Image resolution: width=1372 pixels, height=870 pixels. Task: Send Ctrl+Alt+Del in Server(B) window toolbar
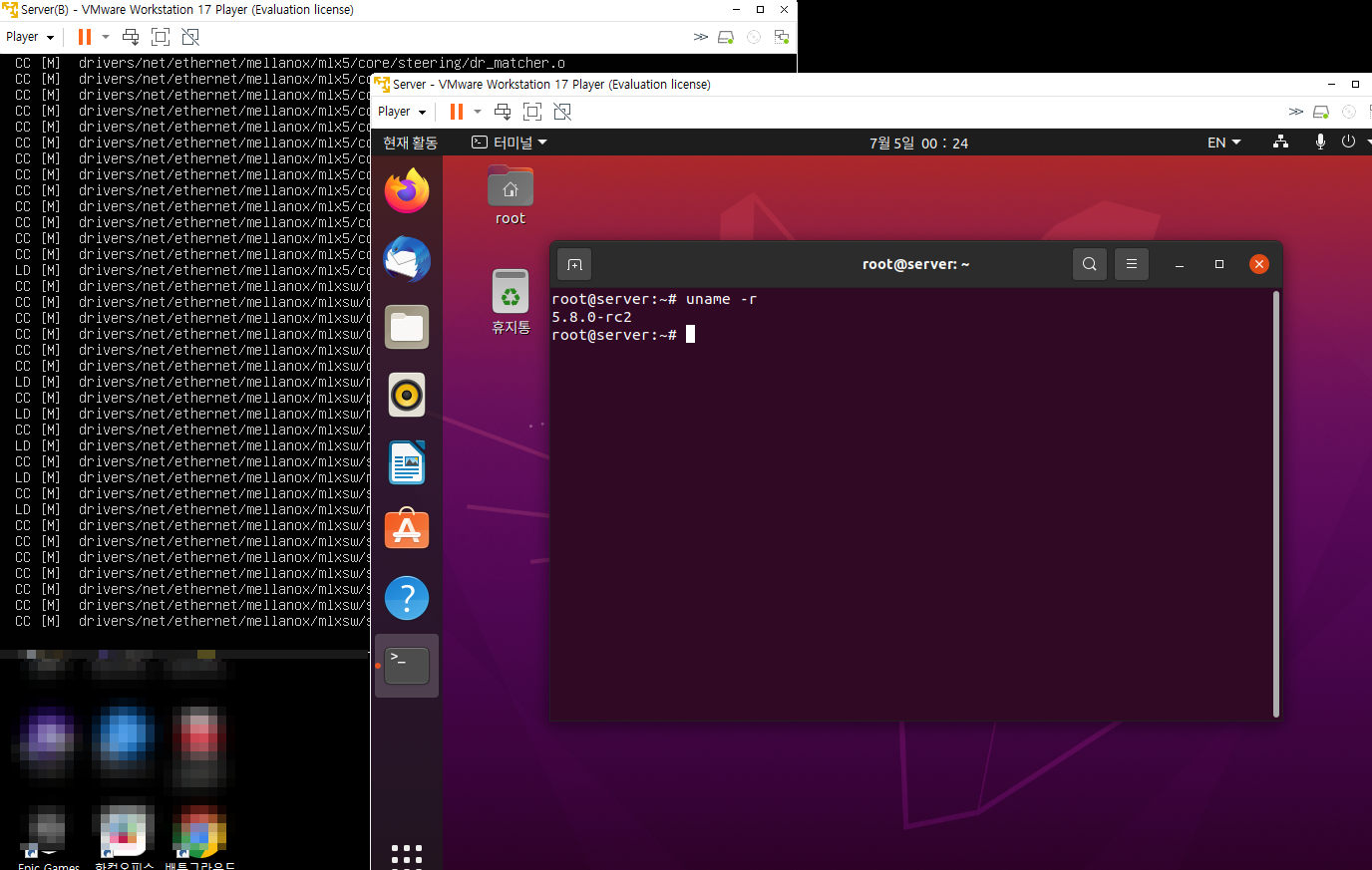point(131,37)
